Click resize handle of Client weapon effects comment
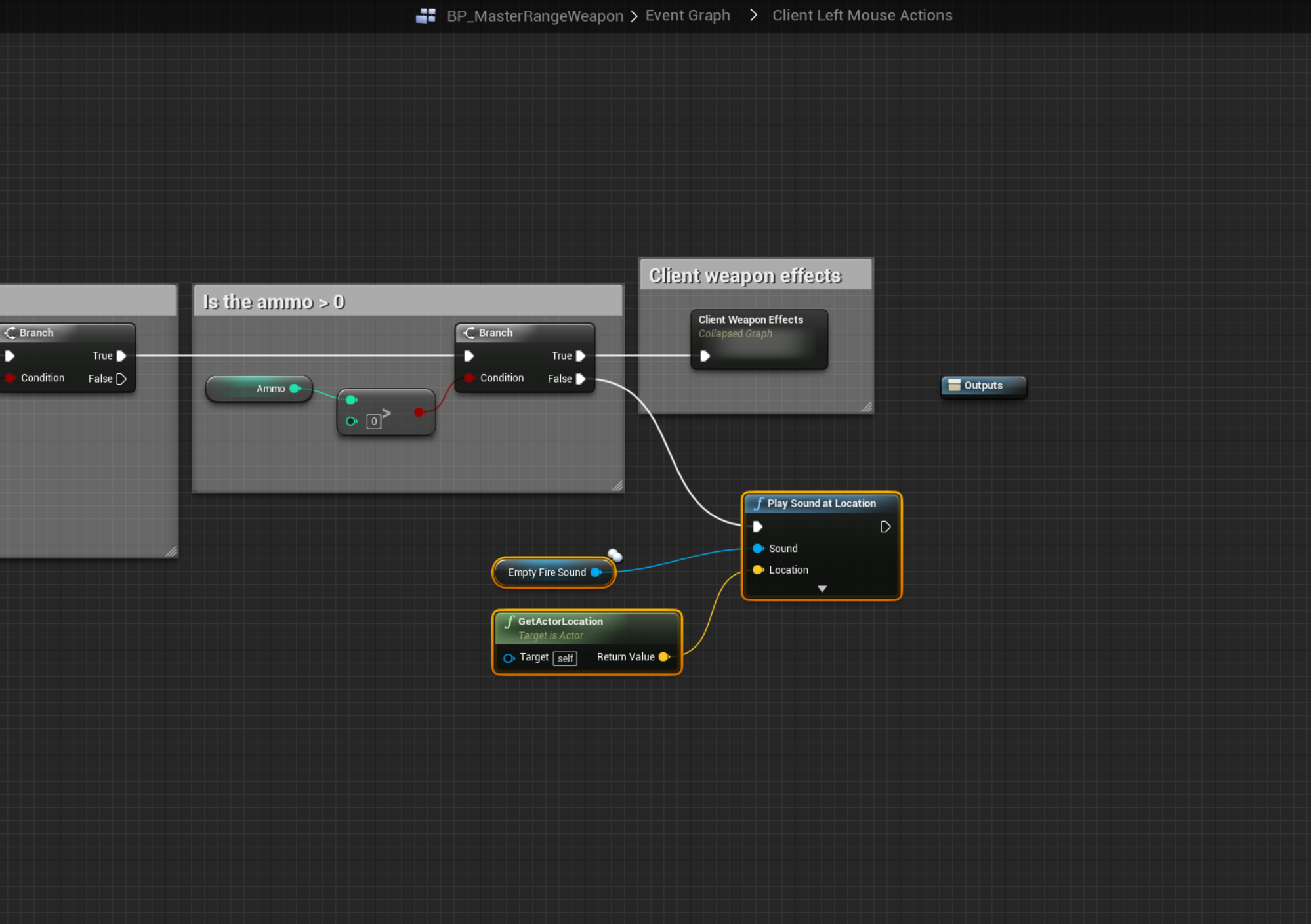Screen dimensions: 1311x924 [866, 407]
